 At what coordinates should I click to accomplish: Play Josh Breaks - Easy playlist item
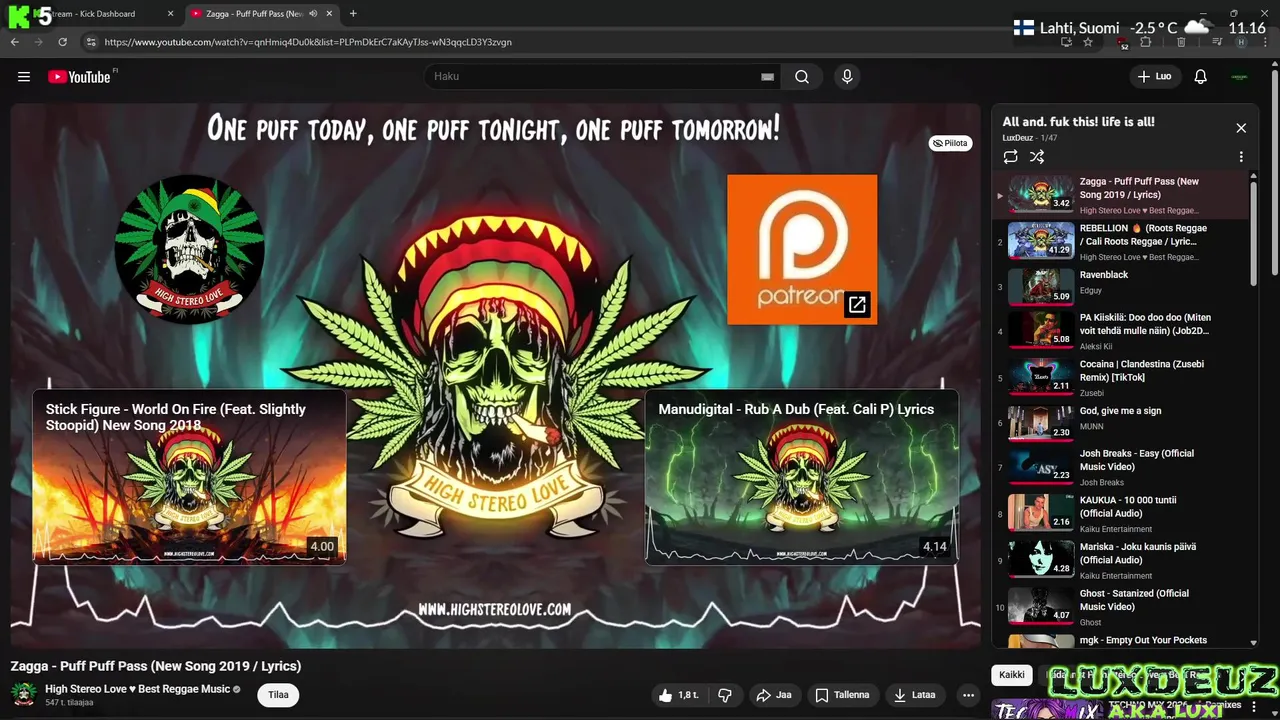coord(1122,467)
